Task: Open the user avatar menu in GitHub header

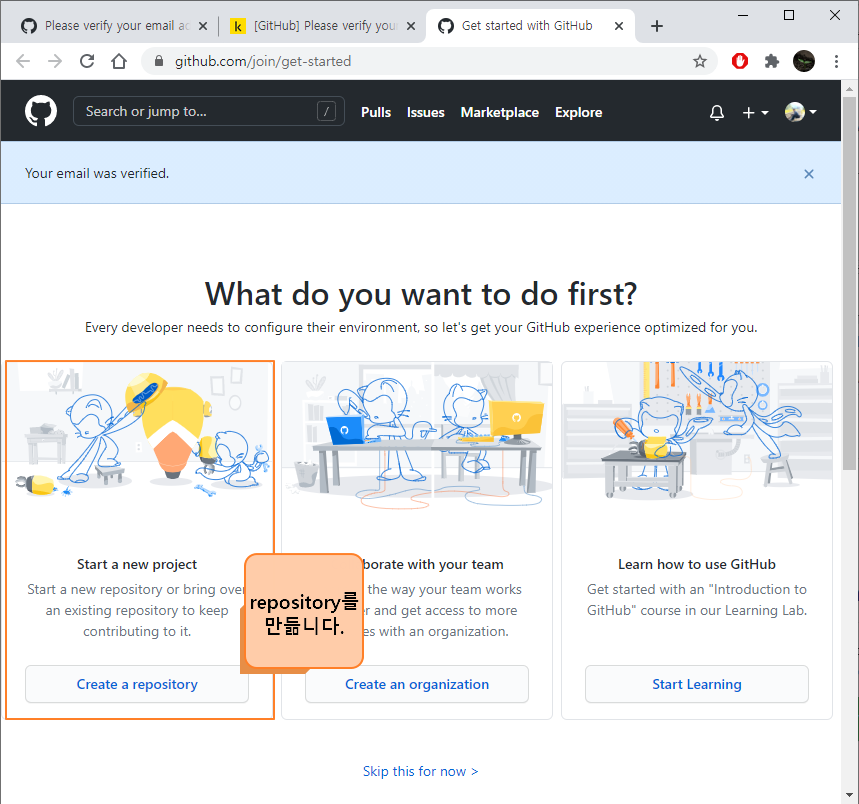Action: pos(800,112)
